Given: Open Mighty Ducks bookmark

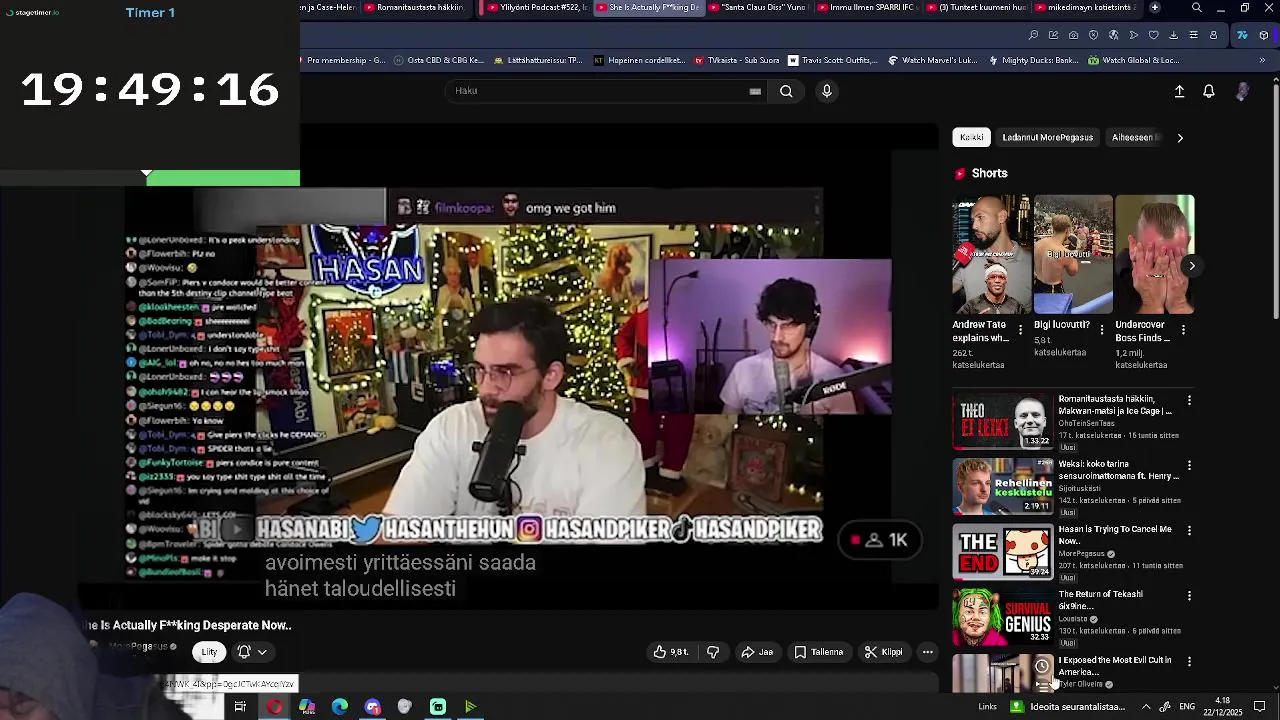Looking at the screenshot, I should [1033, 60].
